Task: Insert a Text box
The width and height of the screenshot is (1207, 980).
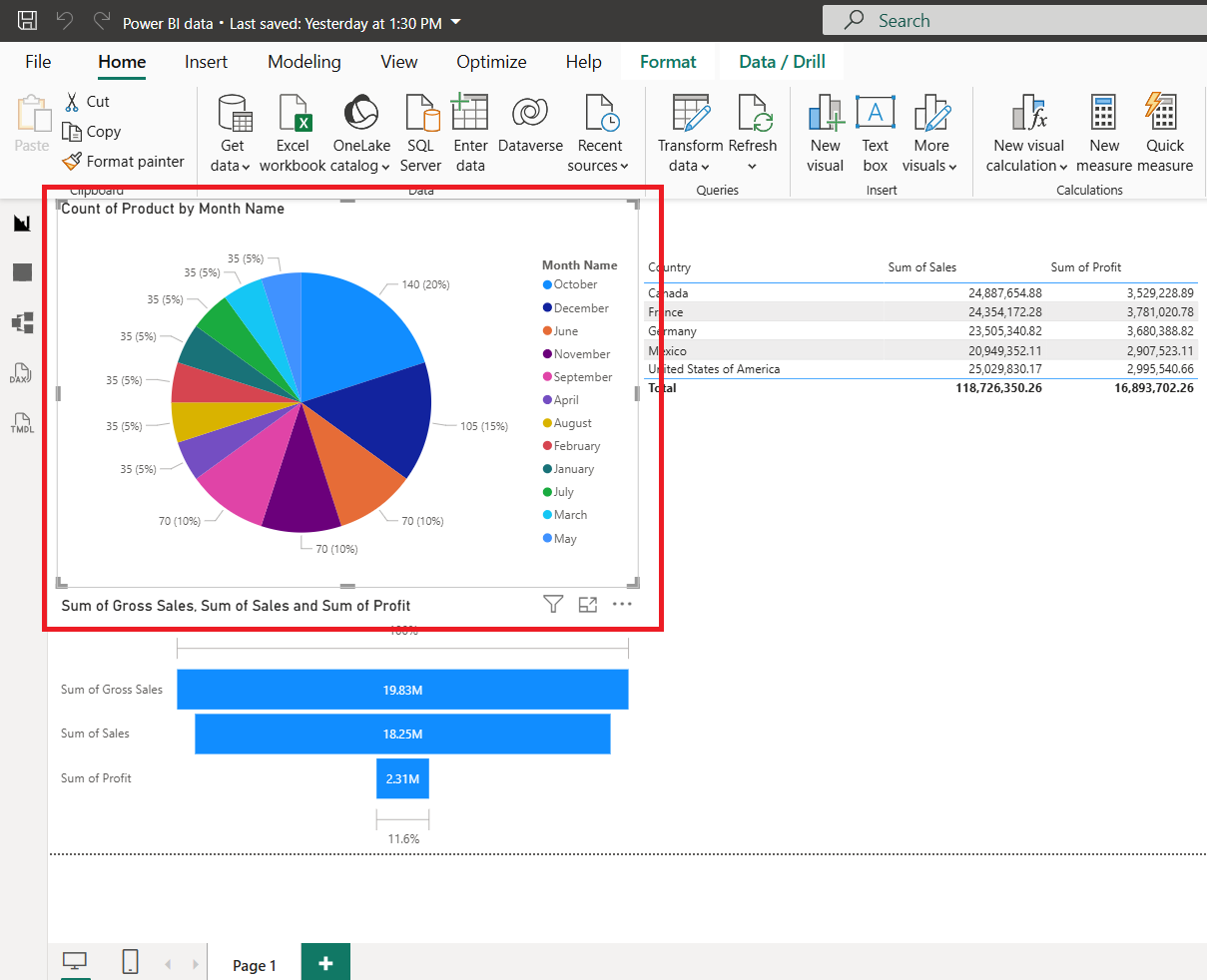Action: tap(876, 134)
